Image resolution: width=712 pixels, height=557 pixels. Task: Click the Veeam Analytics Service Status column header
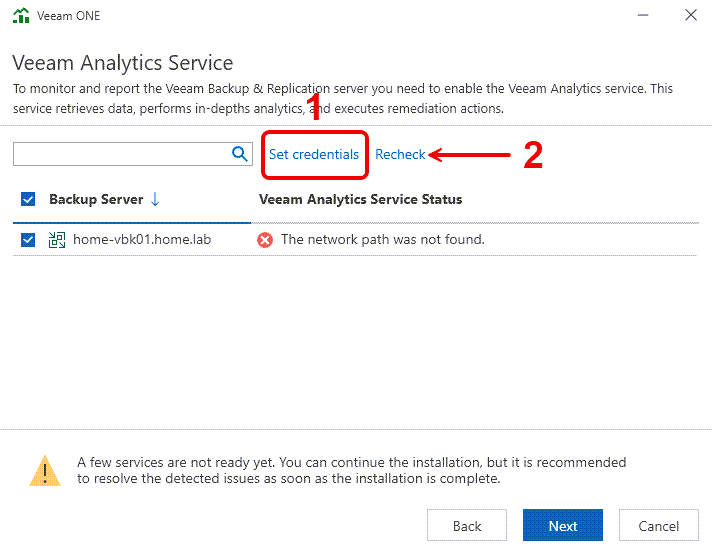[x=360, y=199]
